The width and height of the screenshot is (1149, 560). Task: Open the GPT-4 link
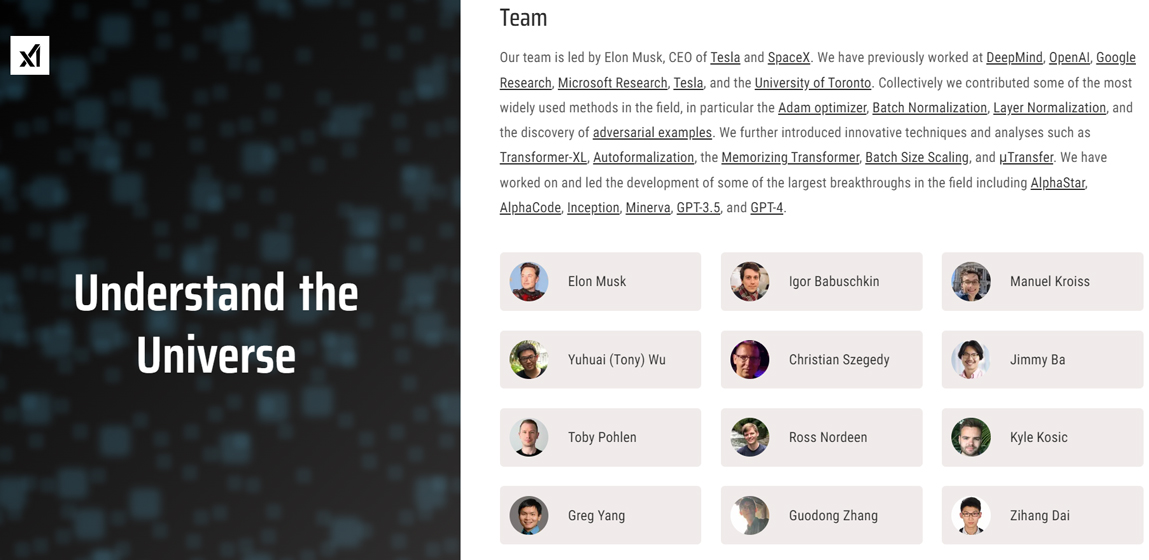[x=766, y=208]
